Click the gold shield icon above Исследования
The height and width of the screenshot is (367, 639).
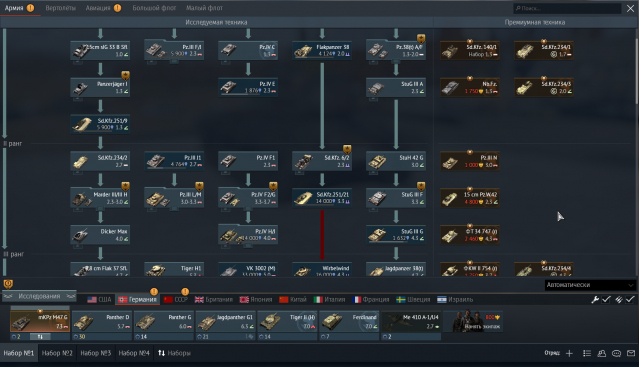pyautogui.click(x=8, y=283)
